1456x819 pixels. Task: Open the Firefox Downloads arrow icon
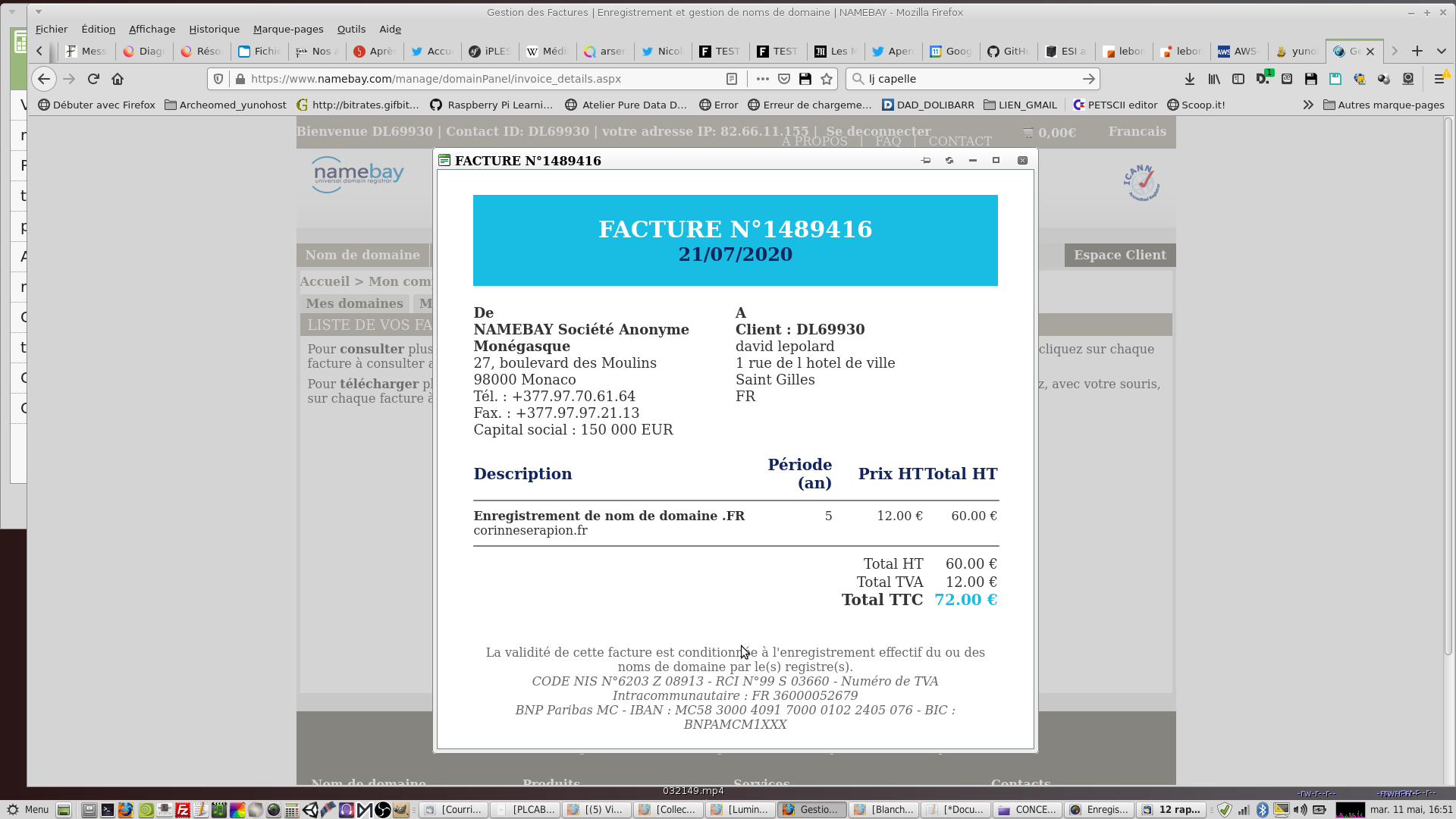(1190, 79)
